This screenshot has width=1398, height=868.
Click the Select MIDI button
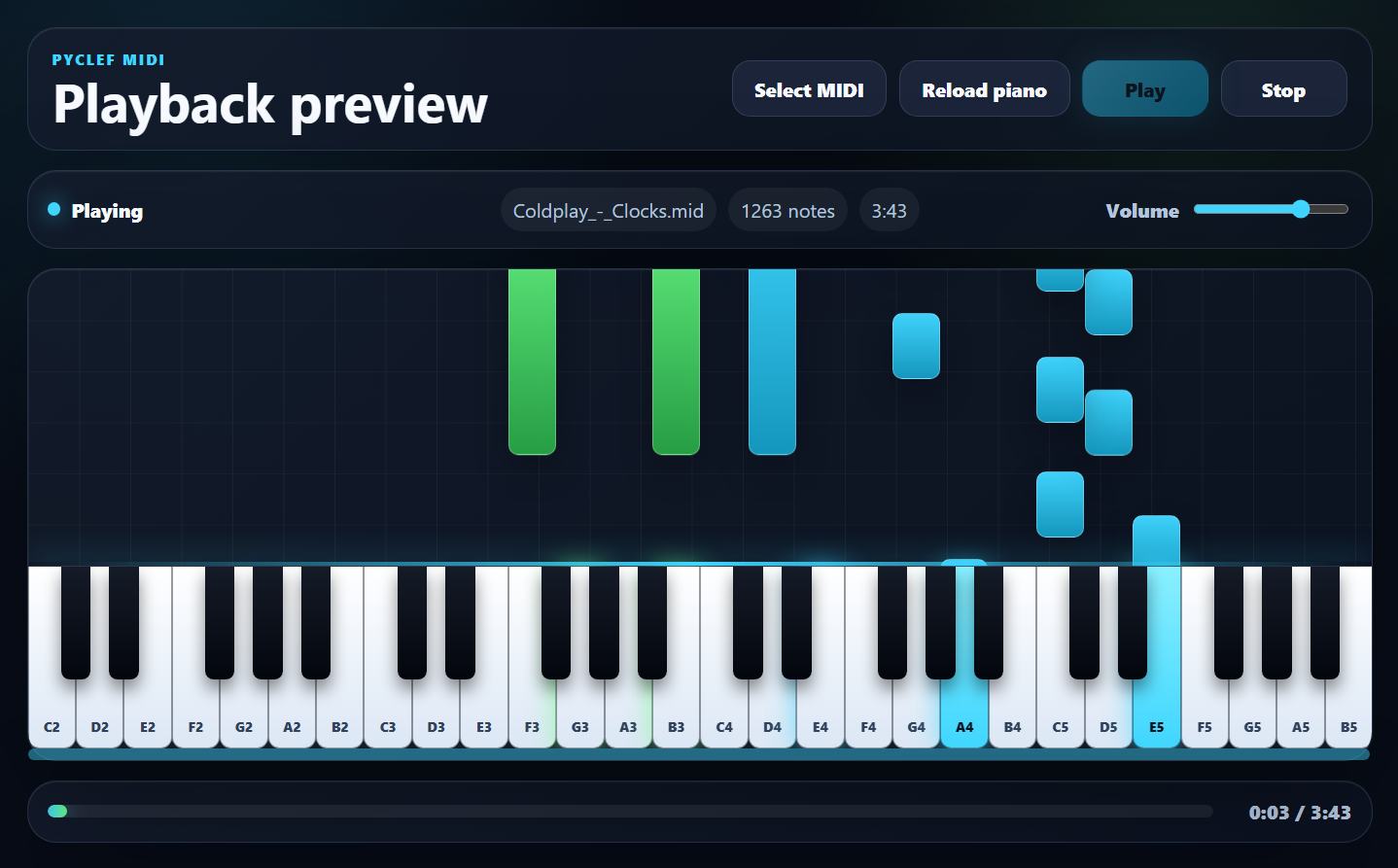(809, 89)
